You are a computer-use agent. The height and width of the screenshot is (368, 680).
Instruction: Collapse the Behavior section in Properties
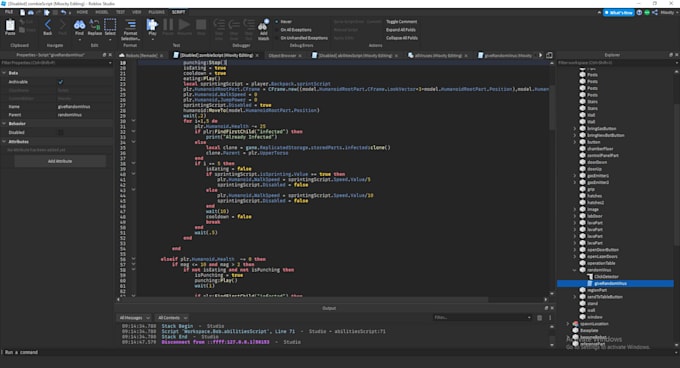click(x=4, y=124)
